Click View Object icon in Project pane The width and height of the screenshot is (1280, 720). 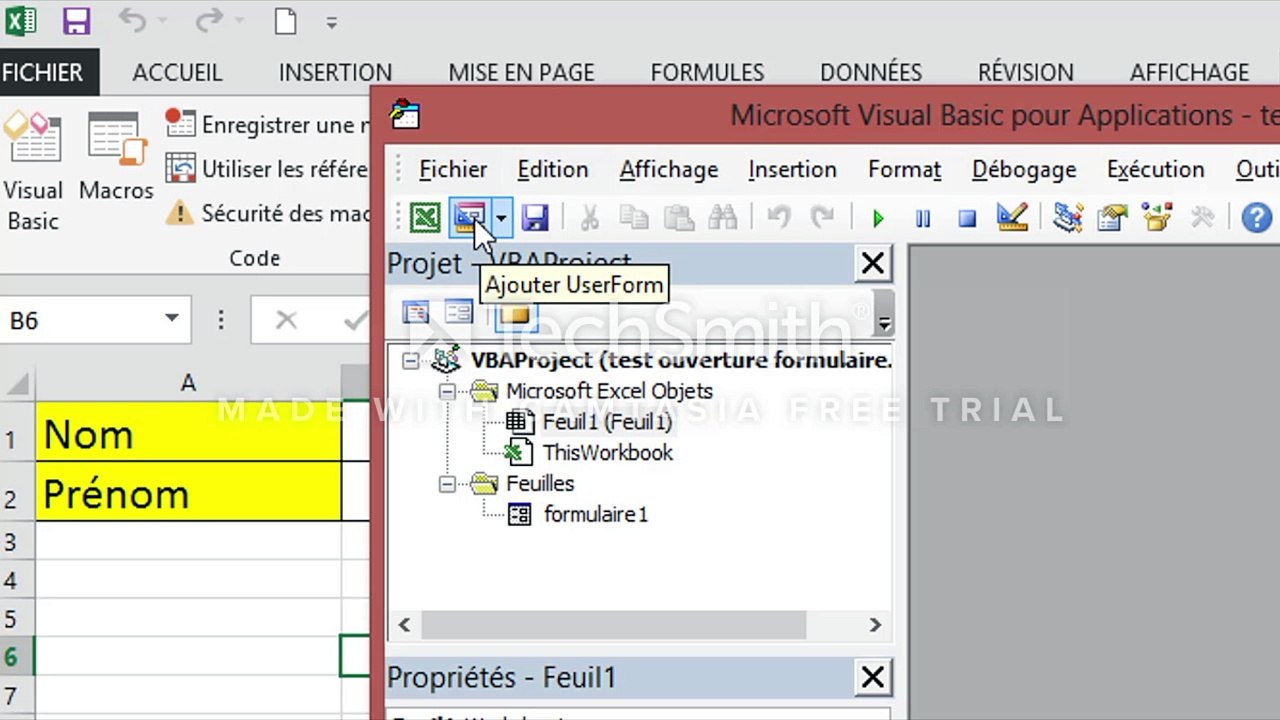(458, 313)
